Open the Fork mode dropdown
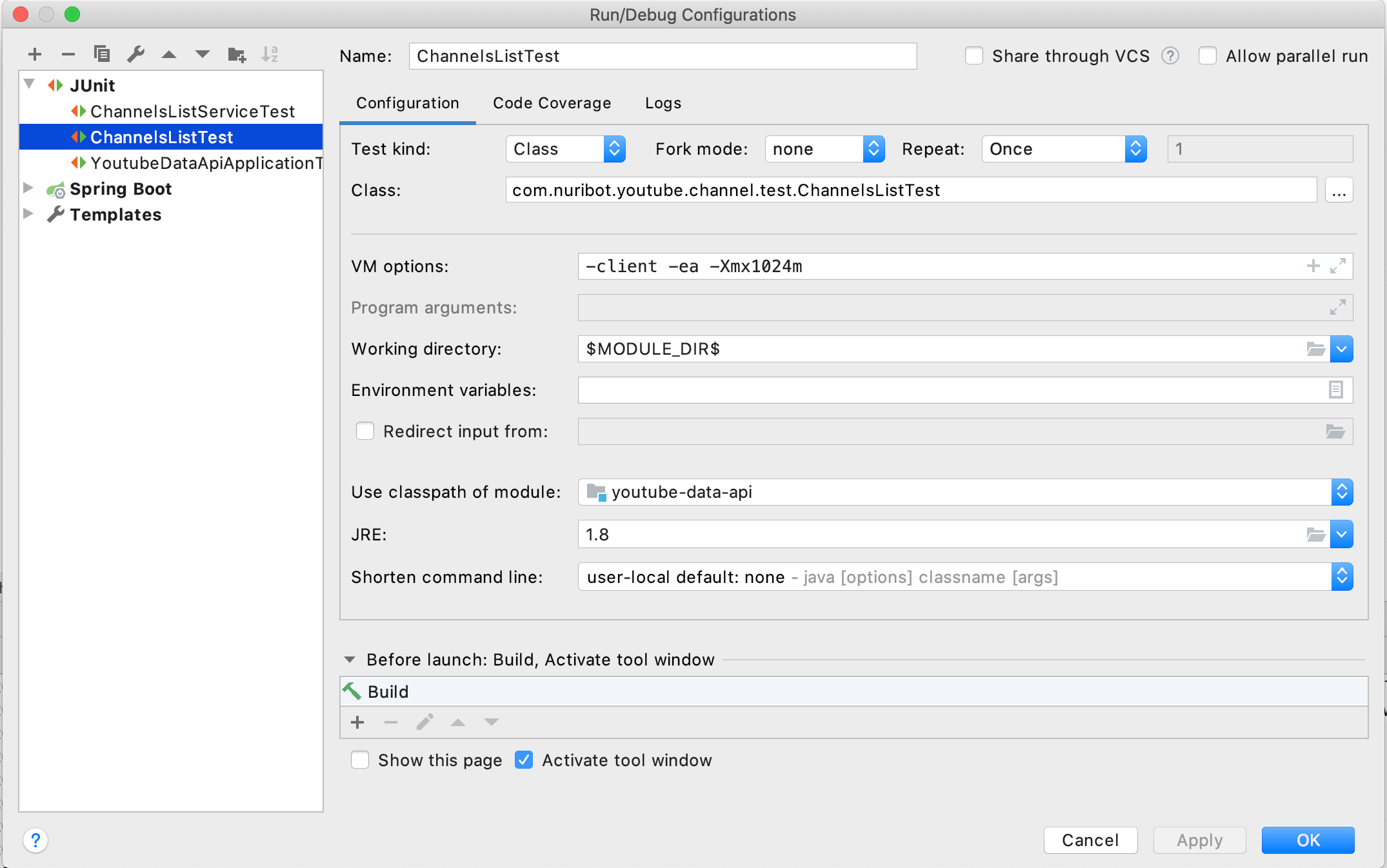Image resolution: width=1387 pixels, height=868 pixels. click(824, 149)
